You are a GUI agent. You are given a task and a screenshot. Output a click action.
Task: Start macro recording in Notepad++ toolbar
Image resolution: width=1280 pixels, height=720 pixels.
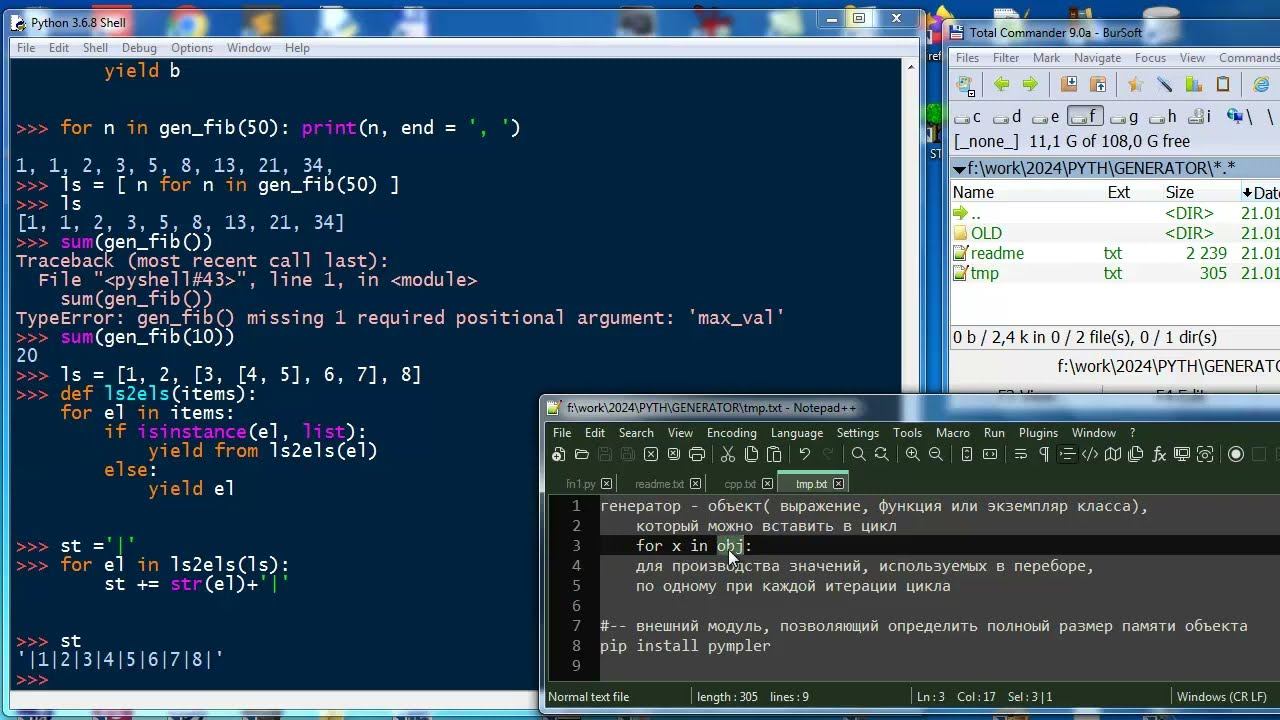coord(1236,454)
